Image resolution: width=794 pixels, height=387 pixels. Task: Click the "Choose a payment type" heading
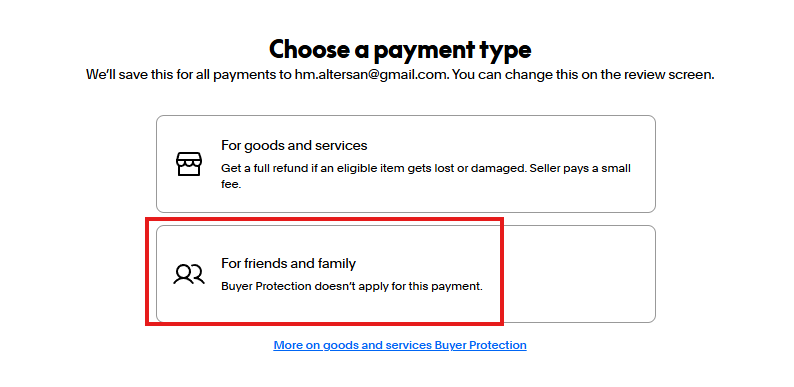point(400,49)
